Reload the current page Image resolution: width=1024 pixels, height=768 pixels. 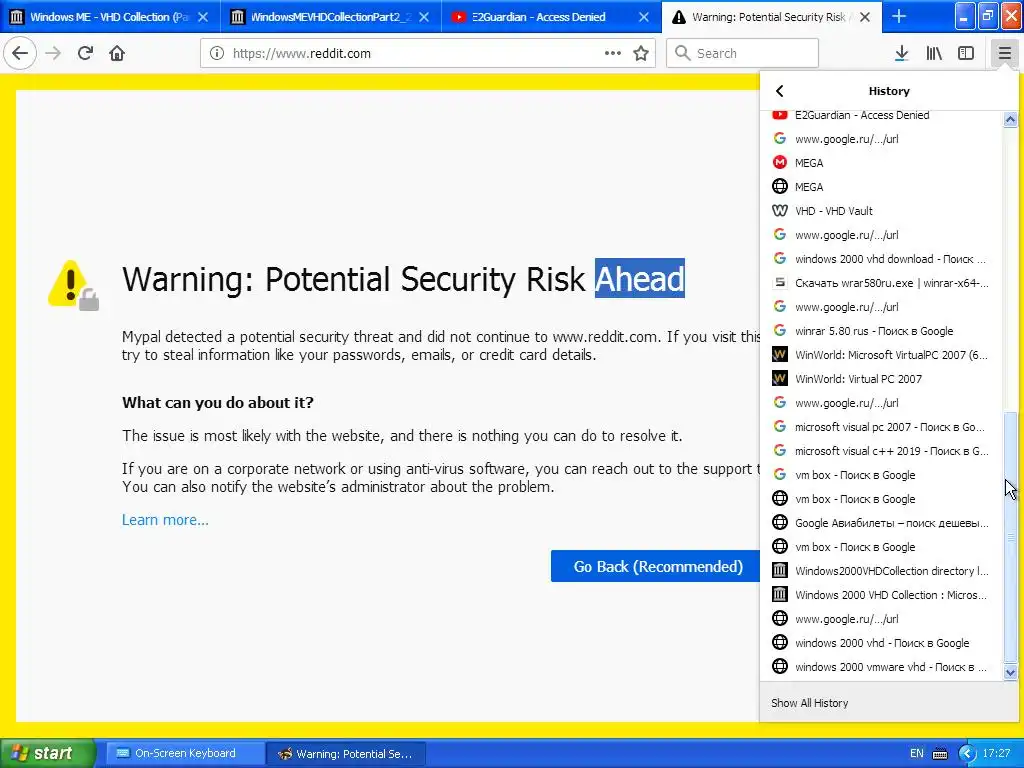pyautogui.click(x=85, y=53)
